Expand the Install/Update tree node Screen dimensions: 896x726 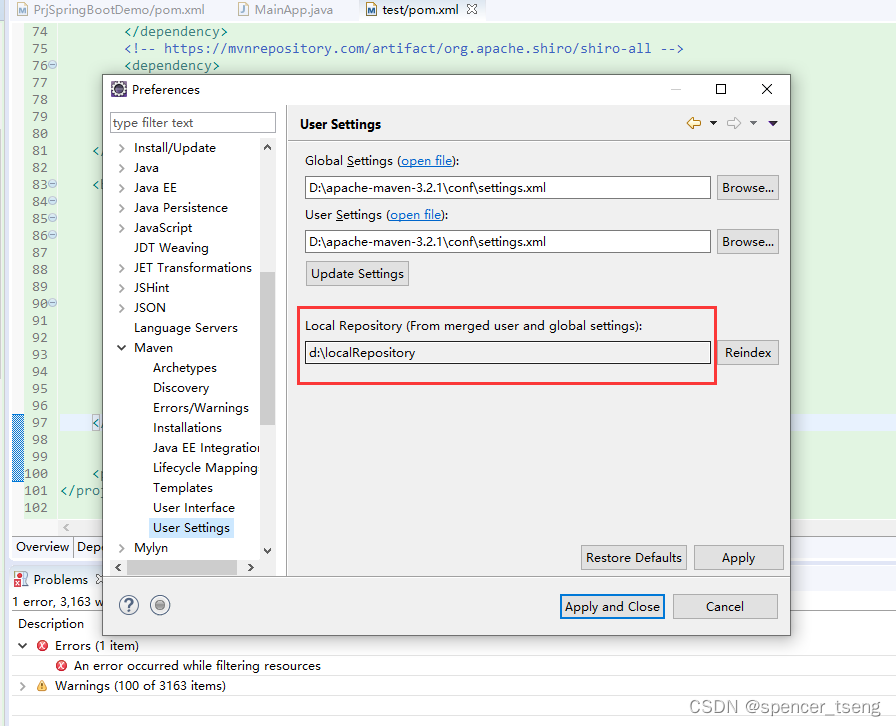(121, 147)
